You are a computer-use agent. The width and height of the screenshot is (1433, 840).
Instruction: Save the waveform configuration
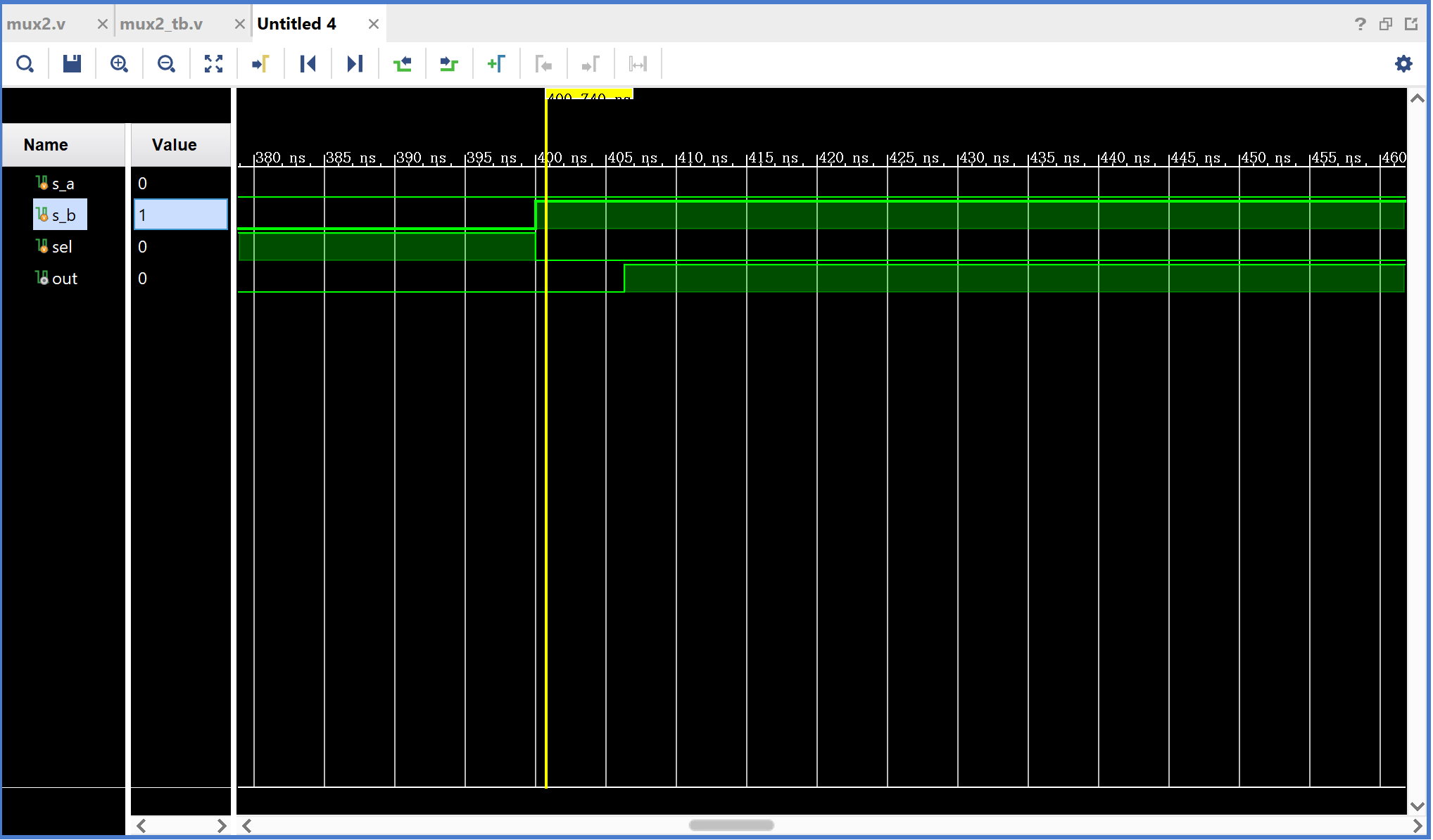[x=72, y=64]
